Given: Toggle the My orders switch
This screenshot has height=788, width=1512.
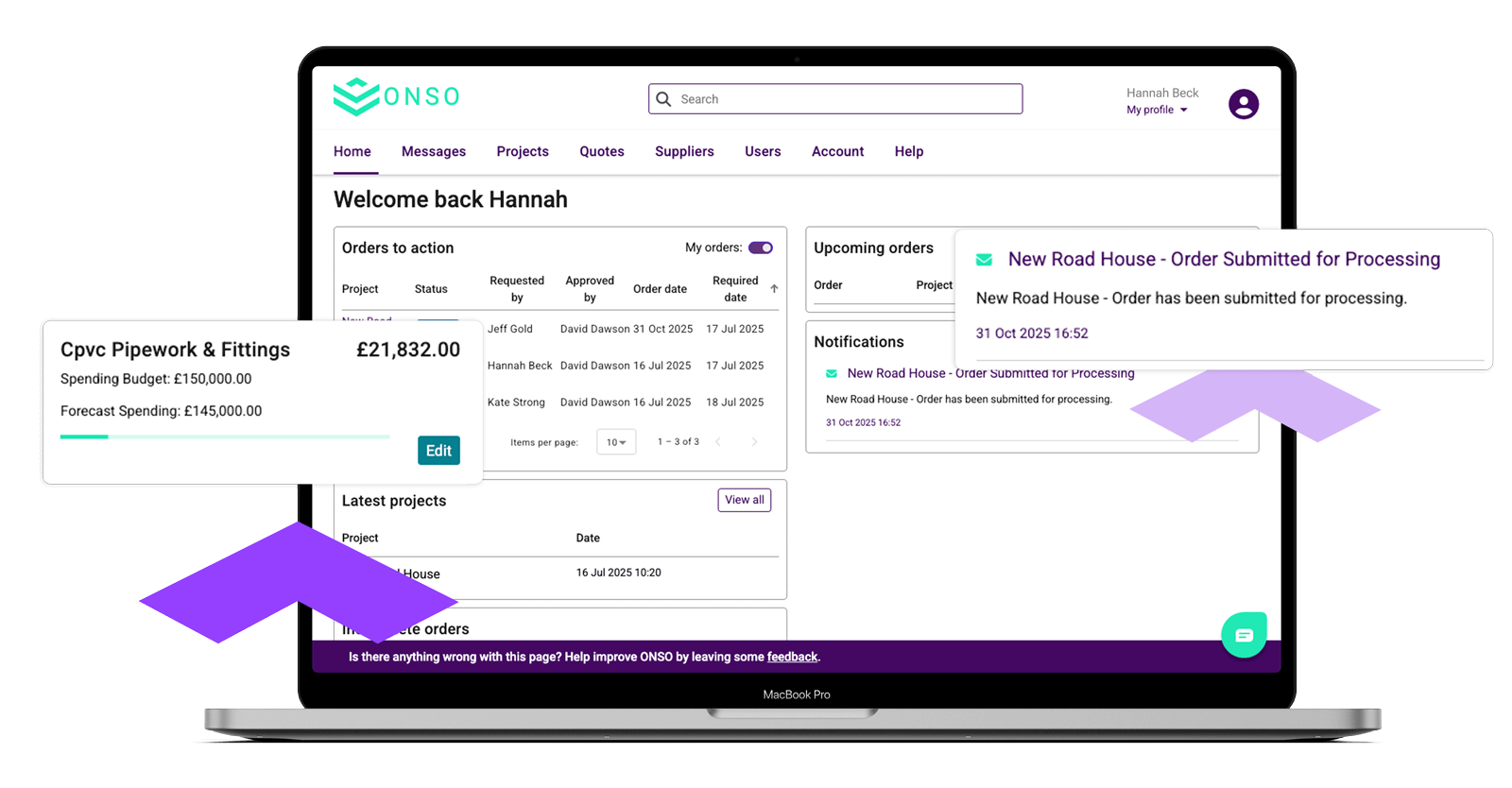Looking at the screenshot, I should click(761, 248).
